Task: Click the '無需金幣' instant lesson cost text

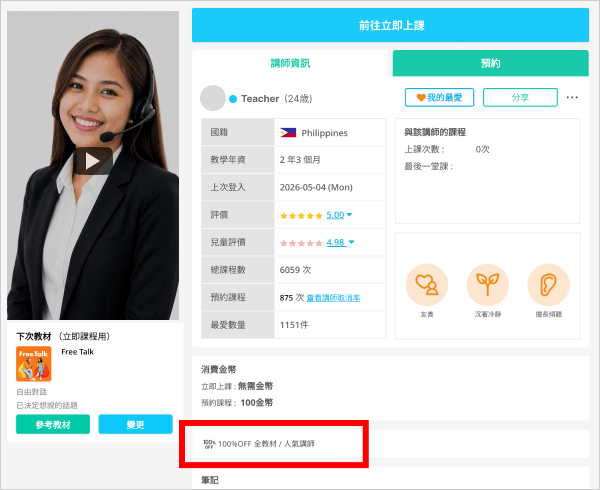Action: (x=255, y=386)
